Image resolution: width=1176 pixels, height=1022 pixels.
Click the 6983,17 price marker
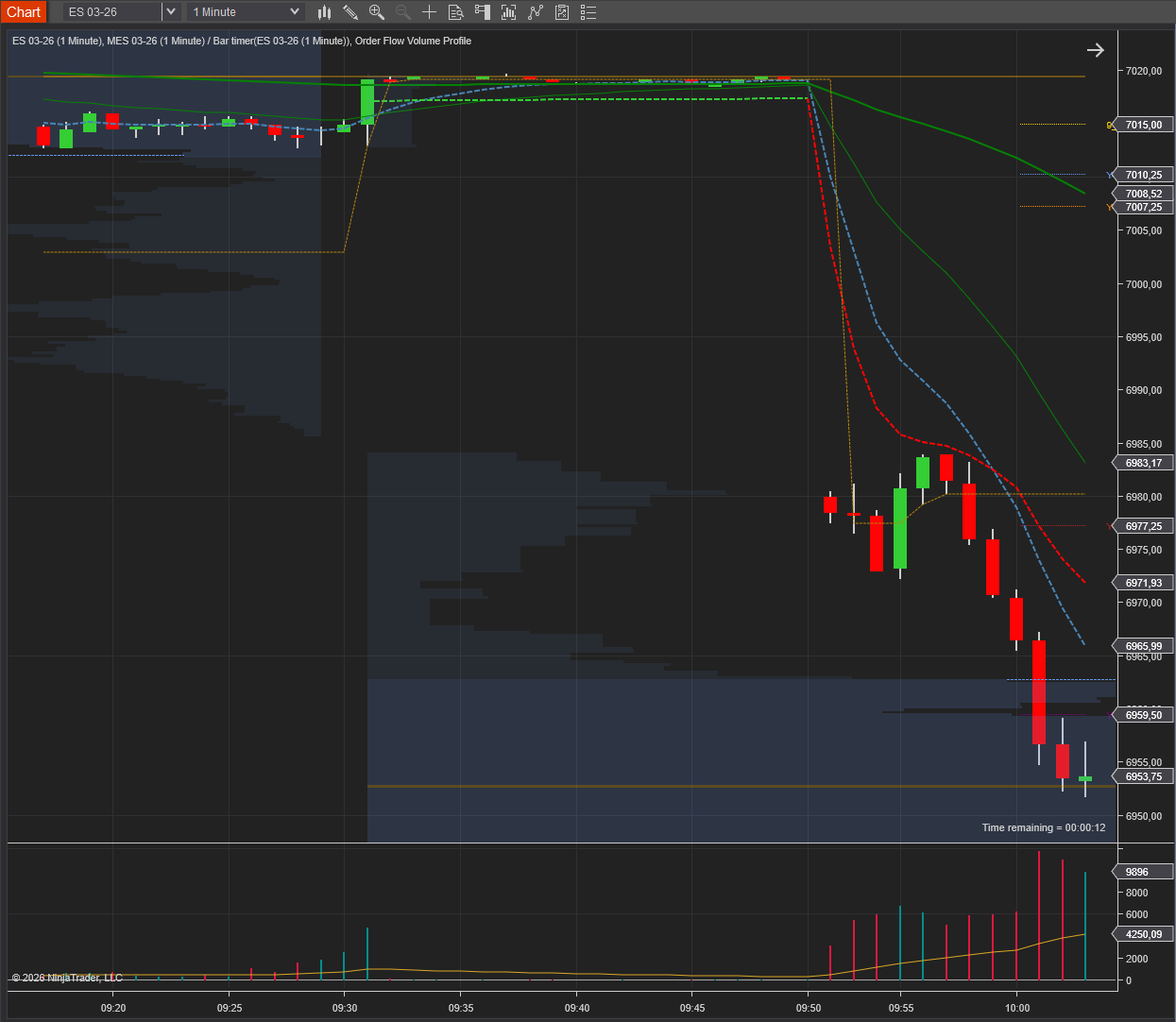point(1144,463)
